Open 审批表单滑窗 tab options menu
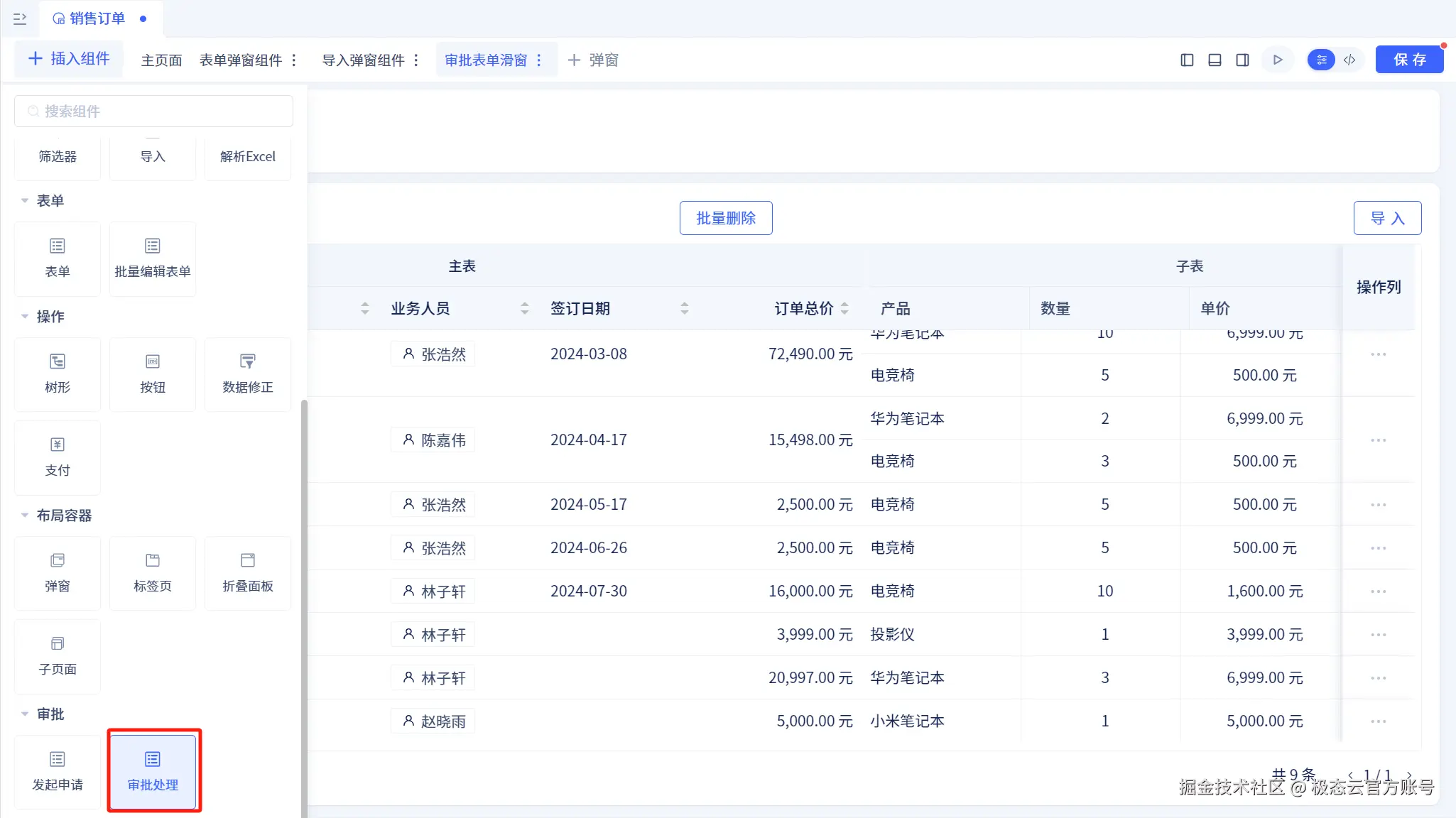 pyautogui.click(x=539, y=60)
